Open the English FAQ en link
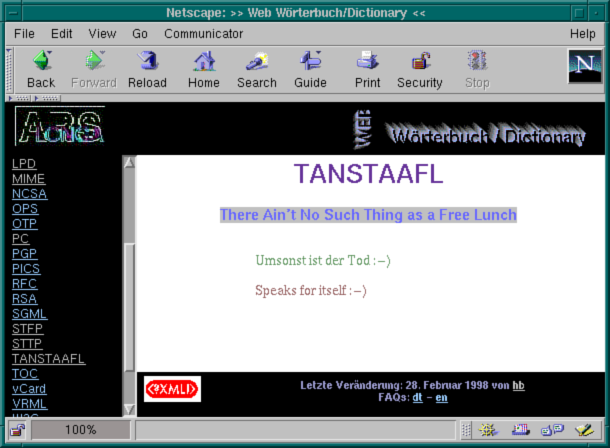The image size is (610, 448). pyautogui.click(x=442, y=397)
